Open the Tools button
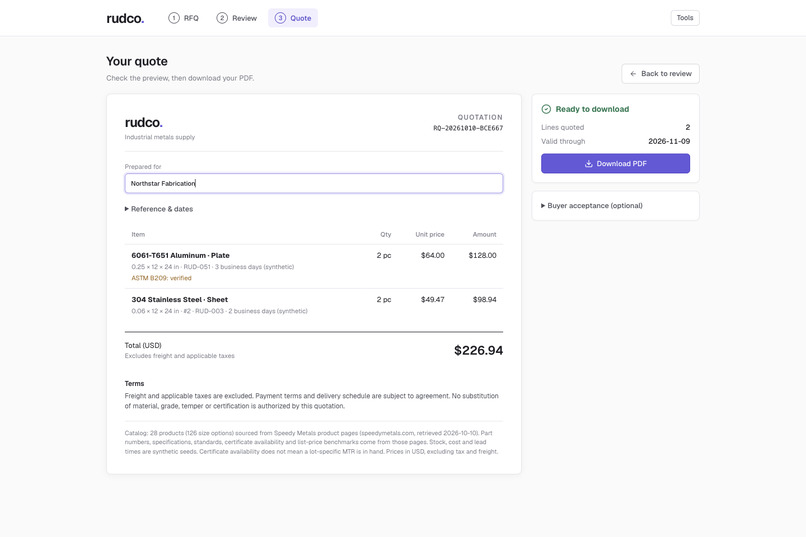Viewport: 806px width, 537px height. (685, 18)
